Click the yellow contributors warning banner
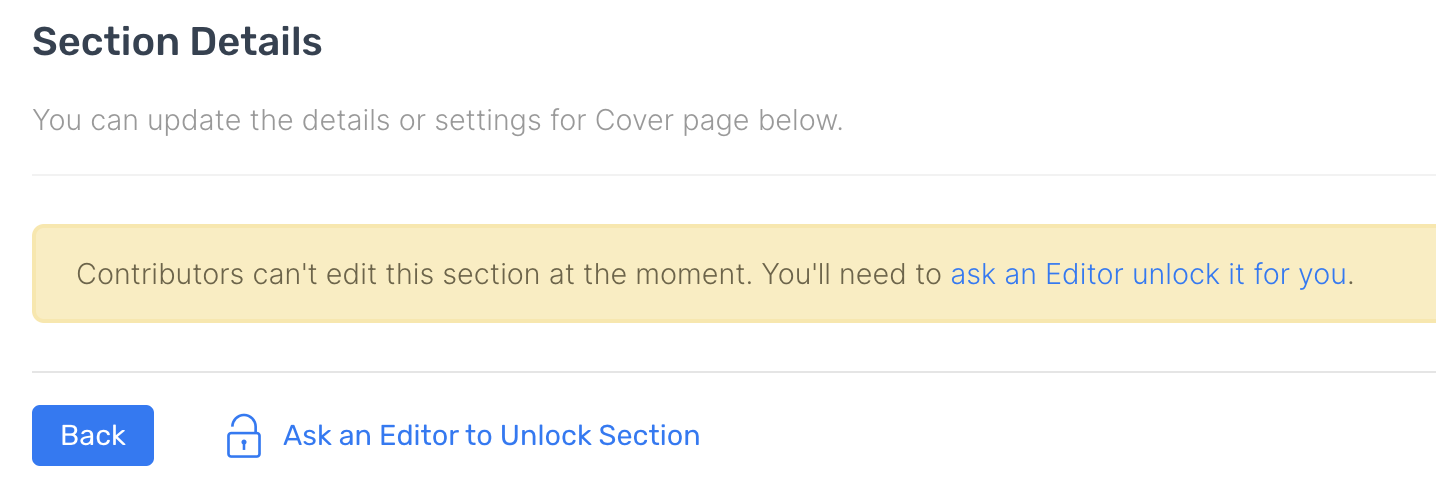The height and width of the screenshot is (492, 1436). tap(734, 274)
